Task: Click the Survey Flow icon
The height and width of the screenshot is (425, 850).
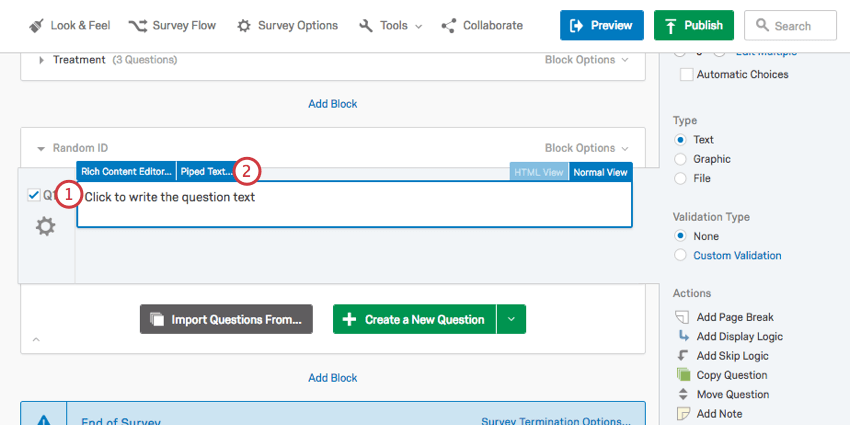Action: 137,25
